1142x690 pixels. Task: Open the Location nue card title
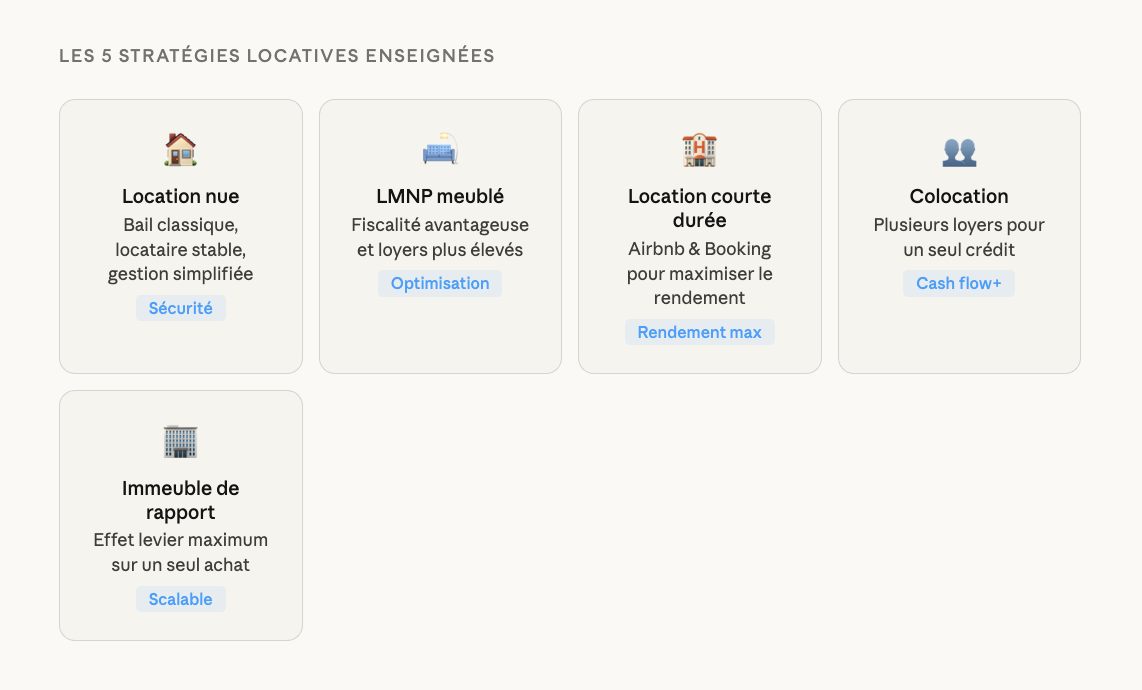point(181,196)
